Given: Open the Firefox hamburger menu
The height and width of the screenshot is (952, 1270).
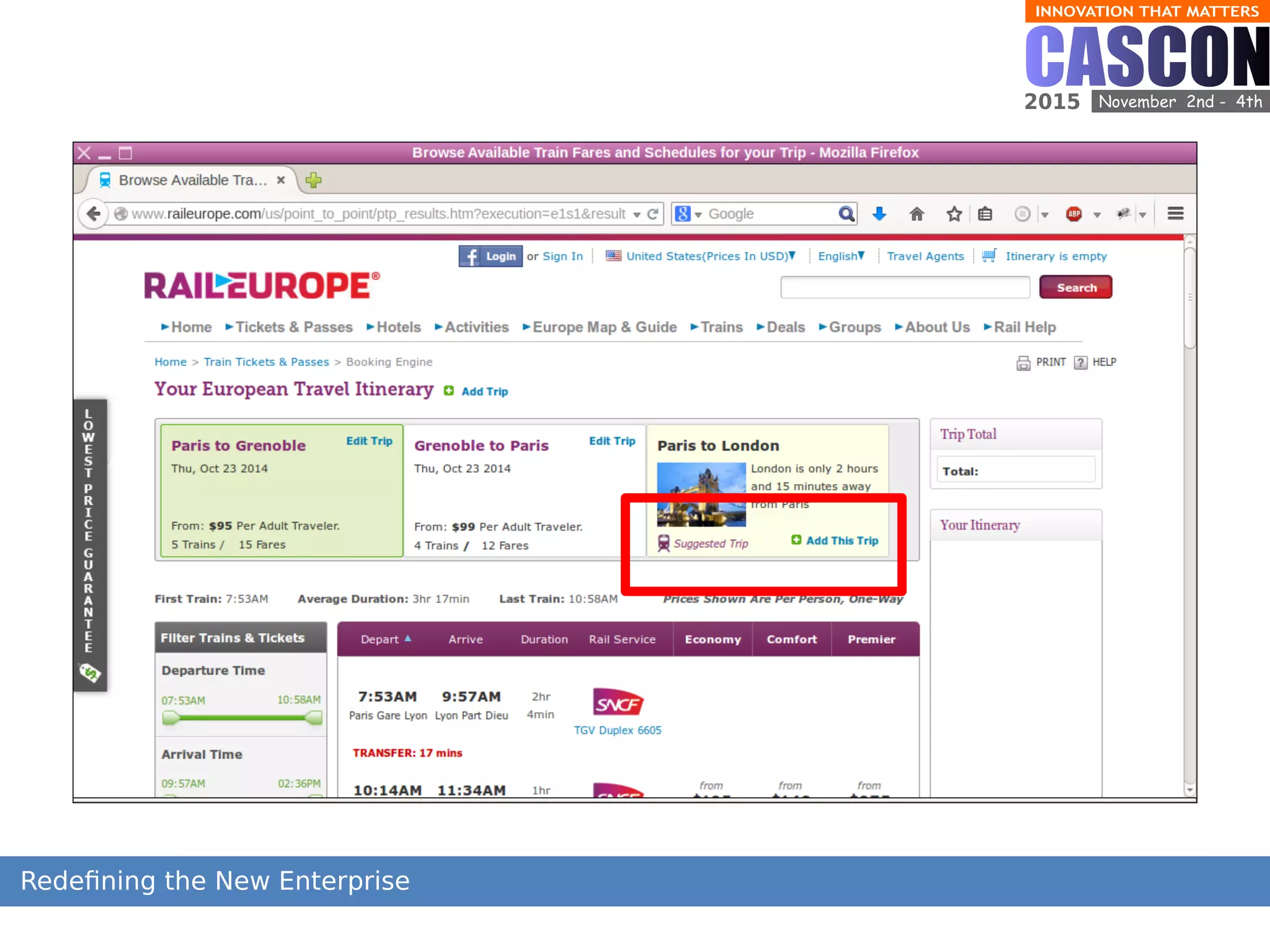Looking at the screenshot, I should [1175, 214].
